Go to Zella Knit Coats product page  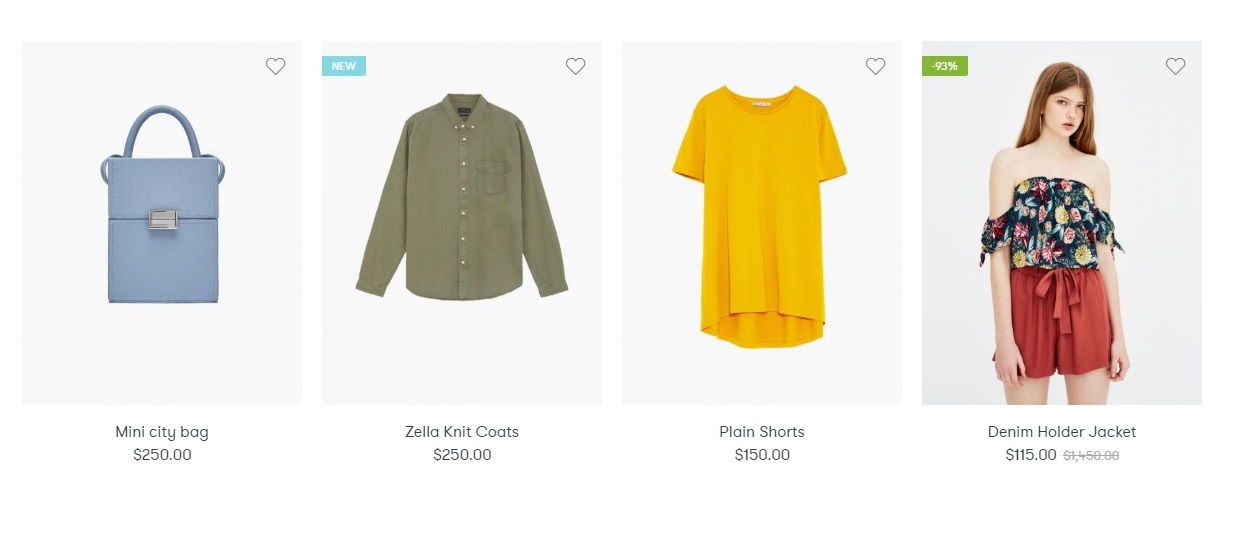[462, 432]
